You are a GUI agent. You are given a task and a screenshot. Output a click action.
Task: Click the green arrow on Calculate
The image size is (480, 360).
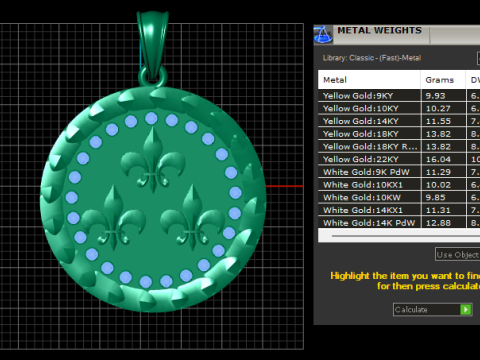pos(466,310)
